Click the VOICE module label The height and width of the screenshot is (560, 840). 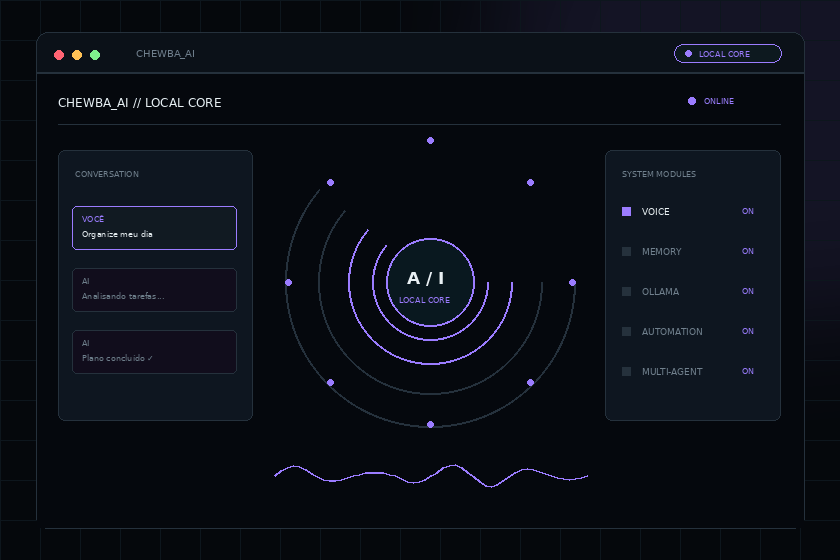coord(656,212)
